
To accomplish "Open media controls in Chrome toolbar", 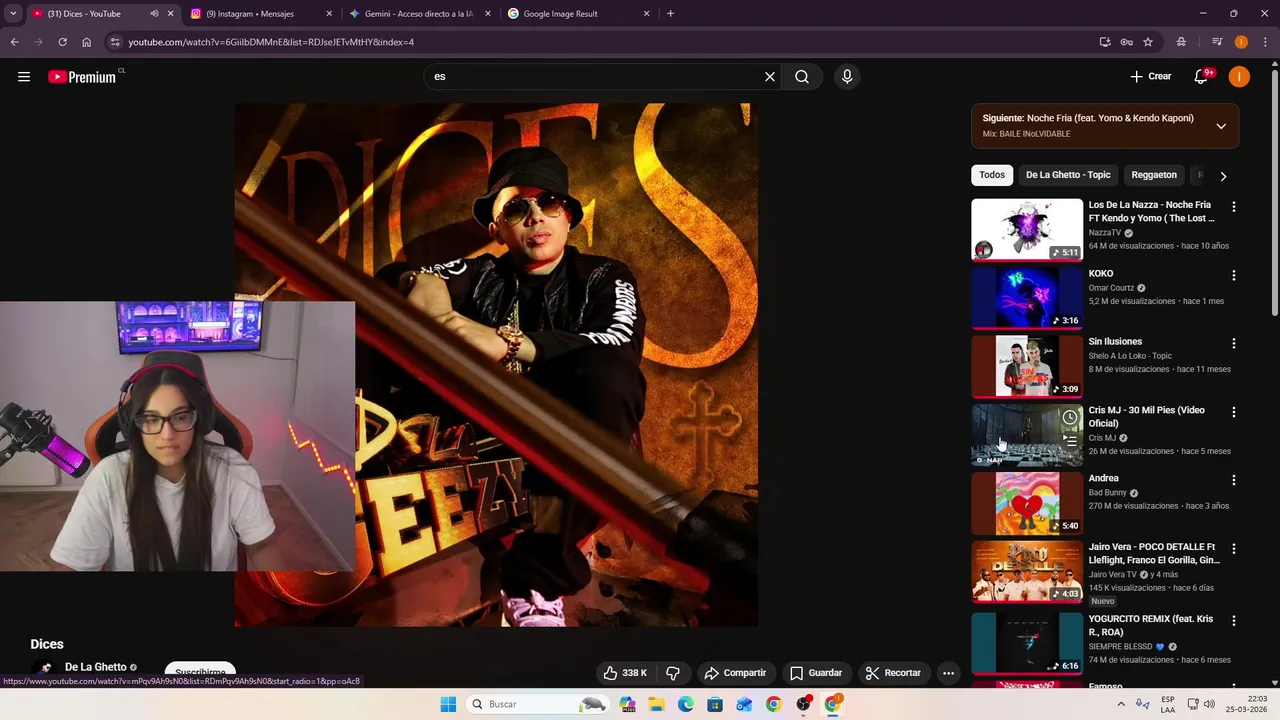I will pyautogui.click(x=1217, y=42).
